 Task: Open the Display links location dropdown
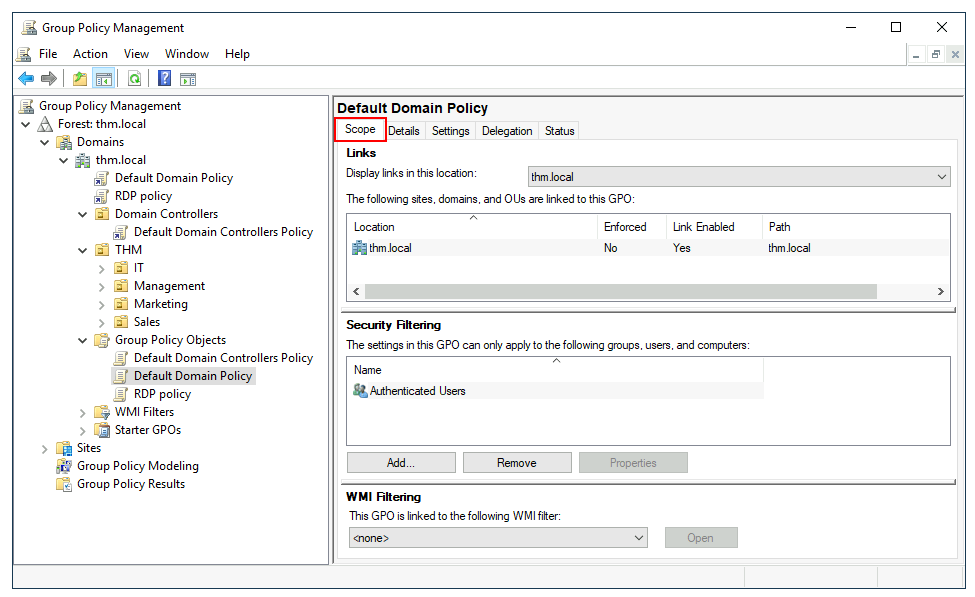(x=739, y=177)
